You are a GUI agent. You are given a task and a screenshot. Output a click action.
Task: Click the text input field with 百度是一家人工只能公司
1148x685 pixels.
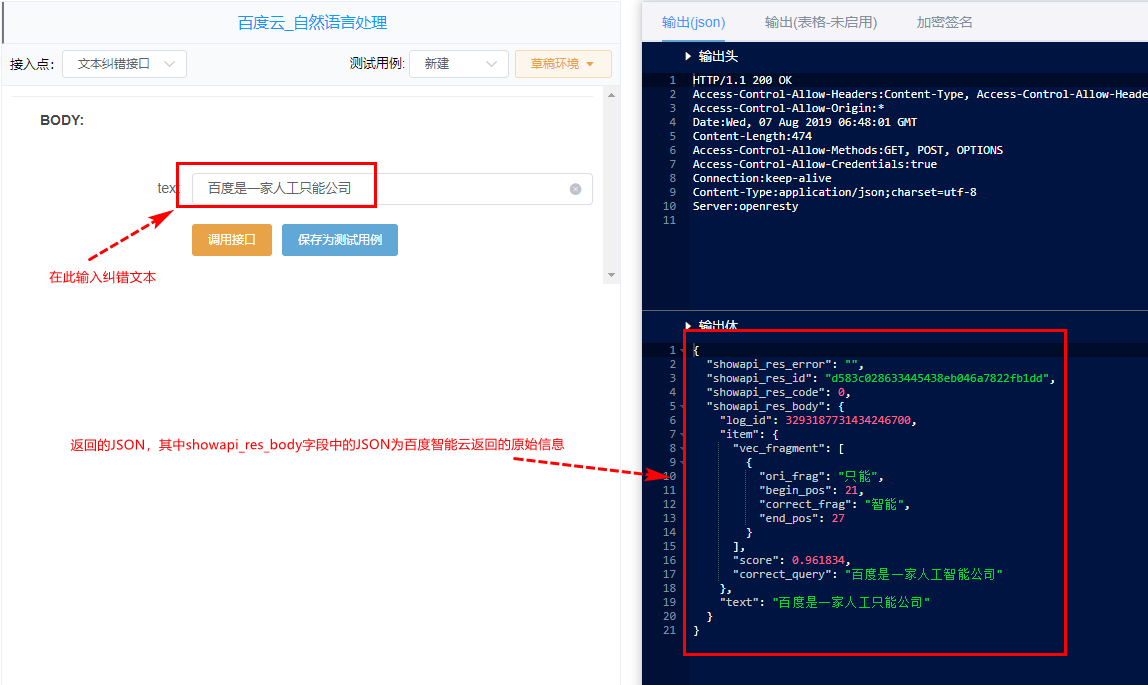pos(392,189)
